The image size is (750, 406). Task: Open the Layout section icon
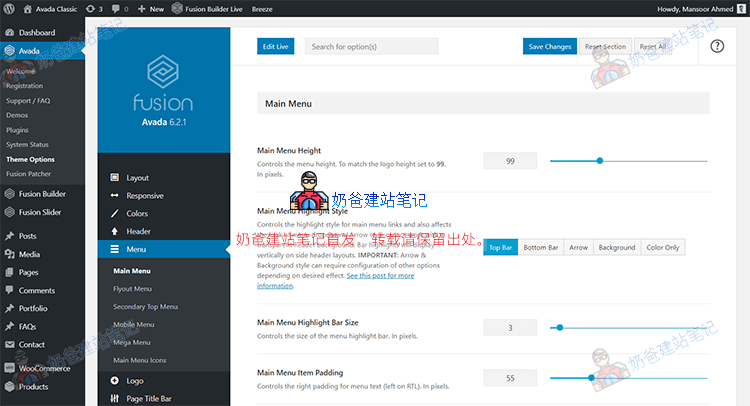click(114, 178)
